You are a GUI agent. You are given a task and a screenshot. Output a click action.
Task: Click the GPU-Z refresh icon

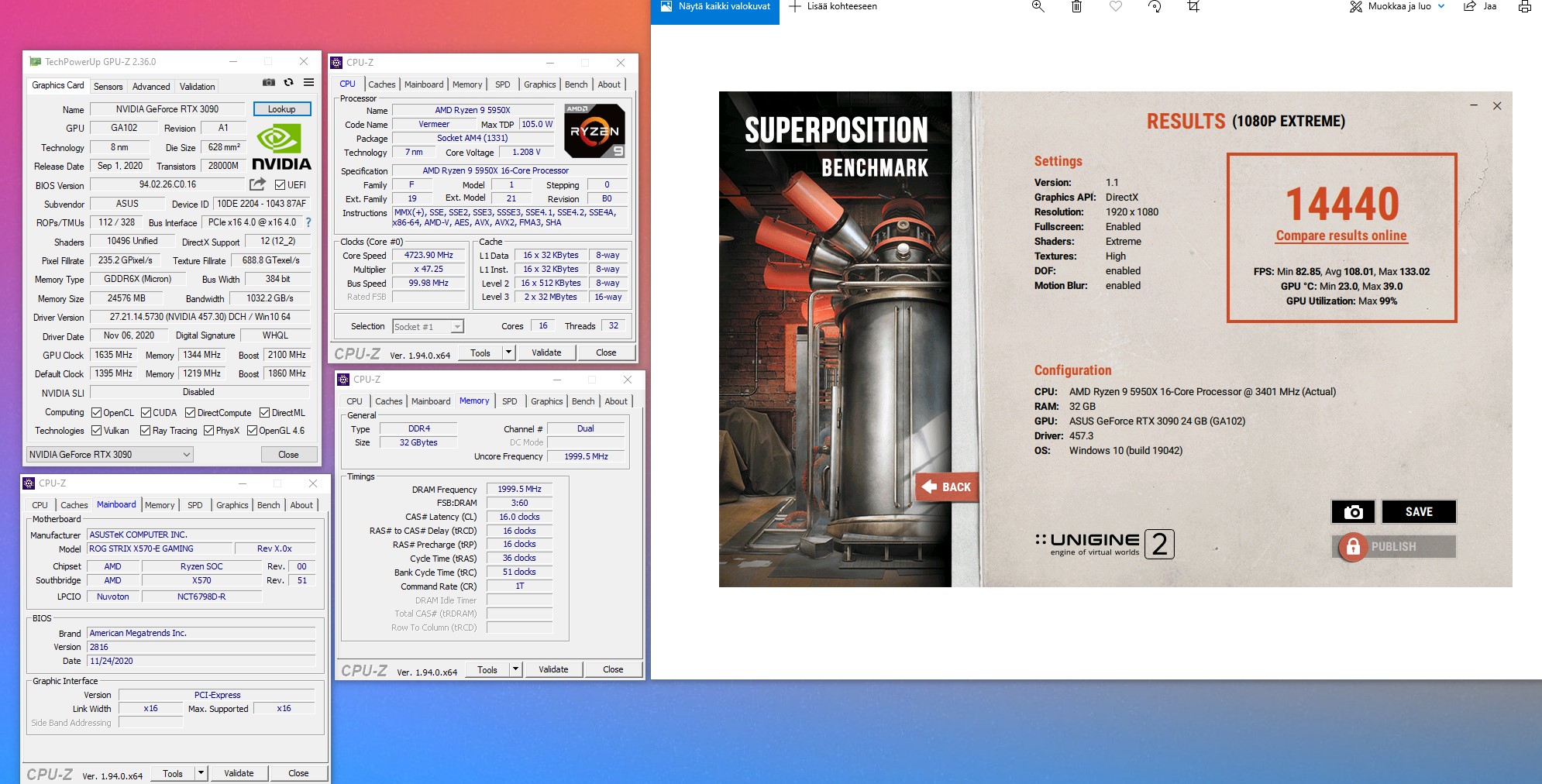289,82
